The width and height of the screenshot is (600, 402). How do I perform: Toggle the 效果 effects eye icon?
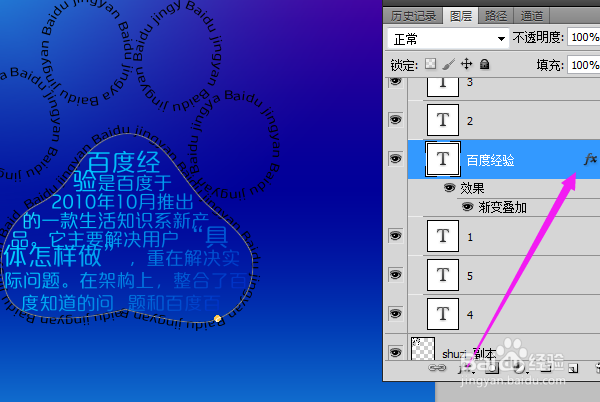click(x=450, y=188)
